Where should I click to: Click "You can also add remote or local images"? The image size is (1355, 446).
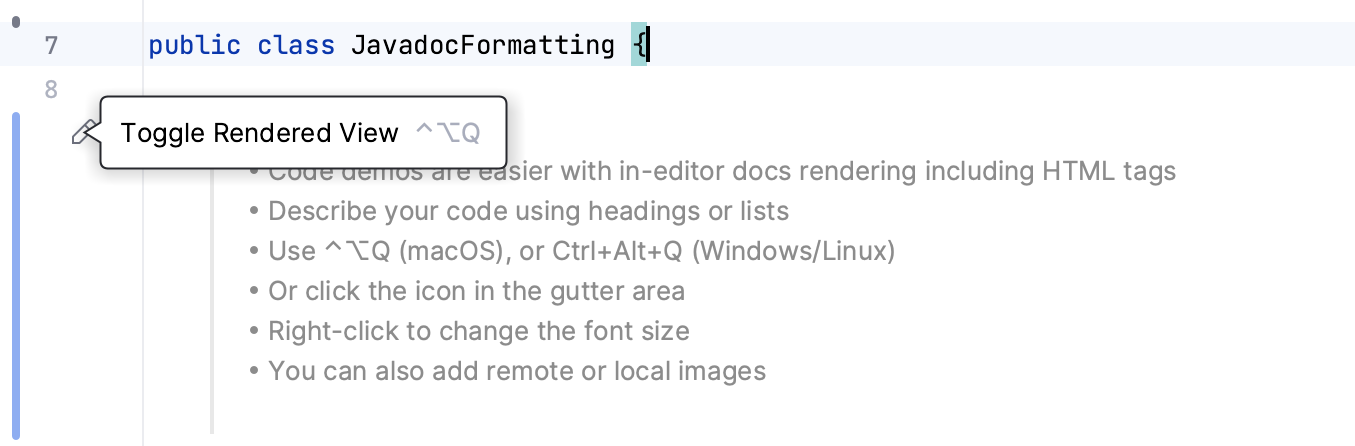tap(516, 372)
